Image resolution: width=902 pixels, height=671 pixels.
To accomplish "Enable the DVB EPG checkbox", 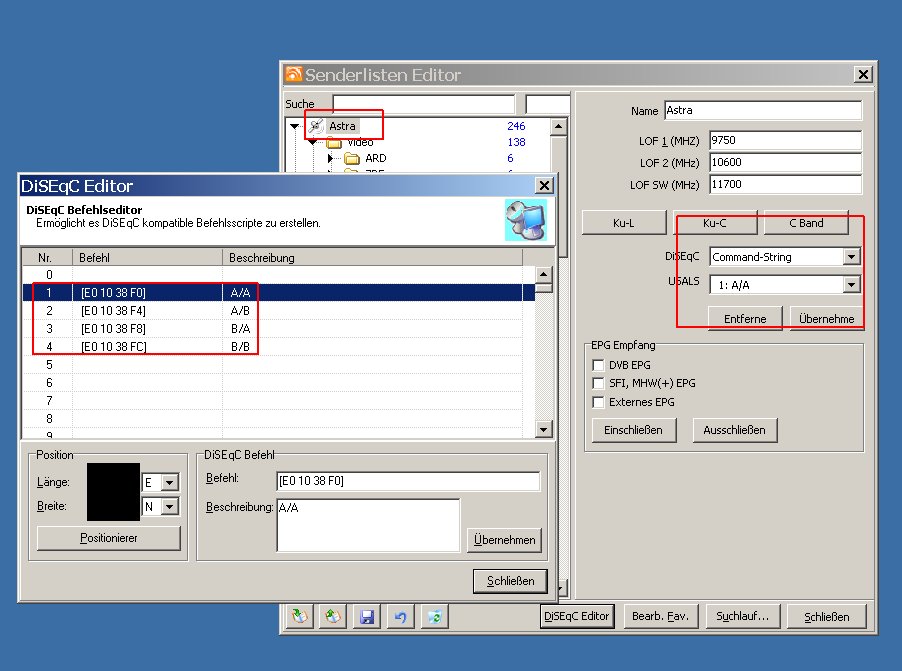I will click(599, 366).
